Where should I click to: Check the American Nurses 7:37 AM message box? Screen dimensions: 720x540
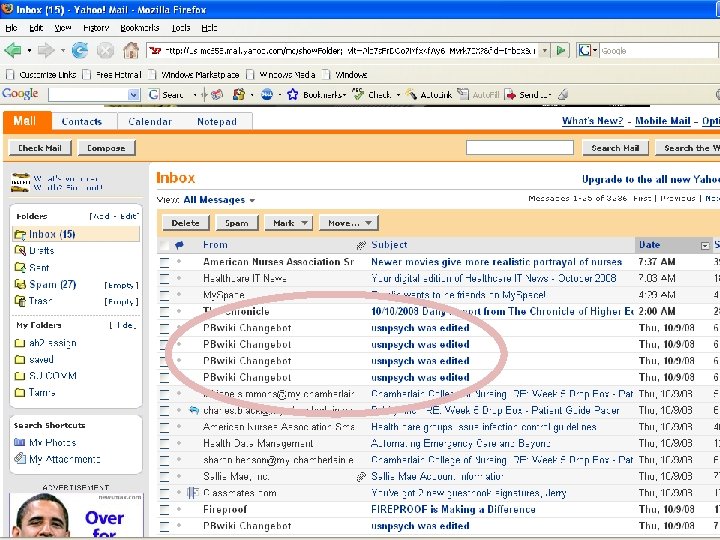click(164, 262)
